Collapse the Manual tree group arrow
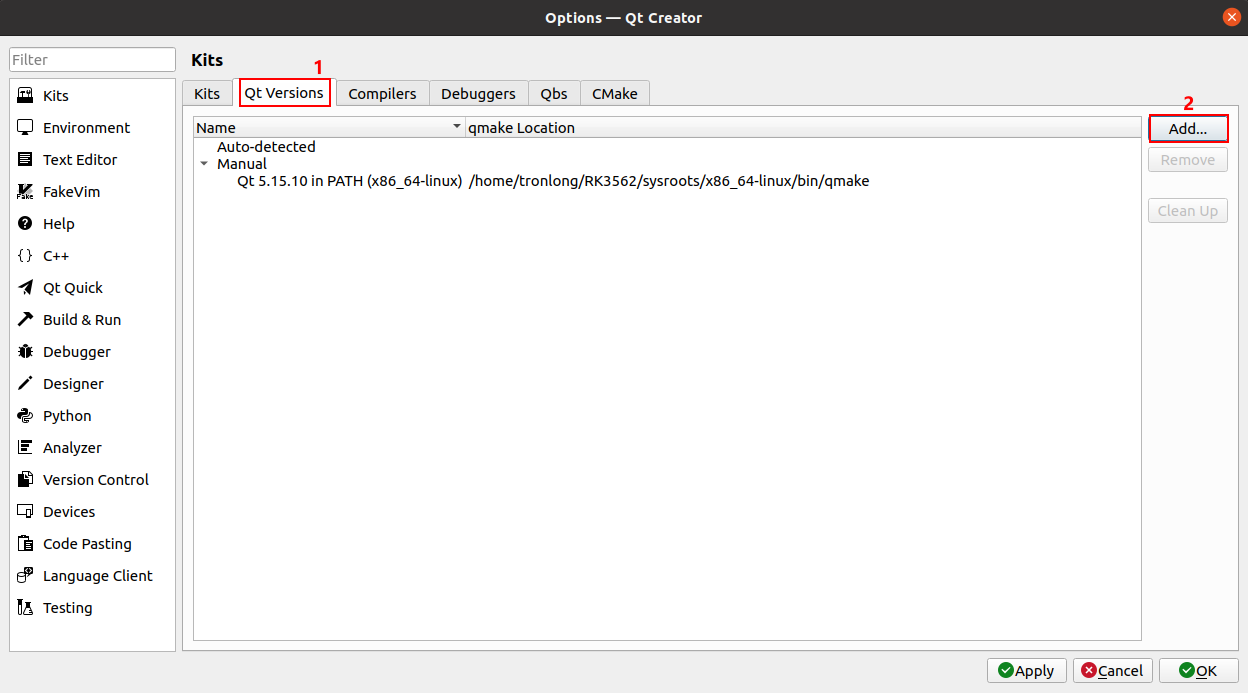Screen dimensions: 1248x693 point(204,164)
